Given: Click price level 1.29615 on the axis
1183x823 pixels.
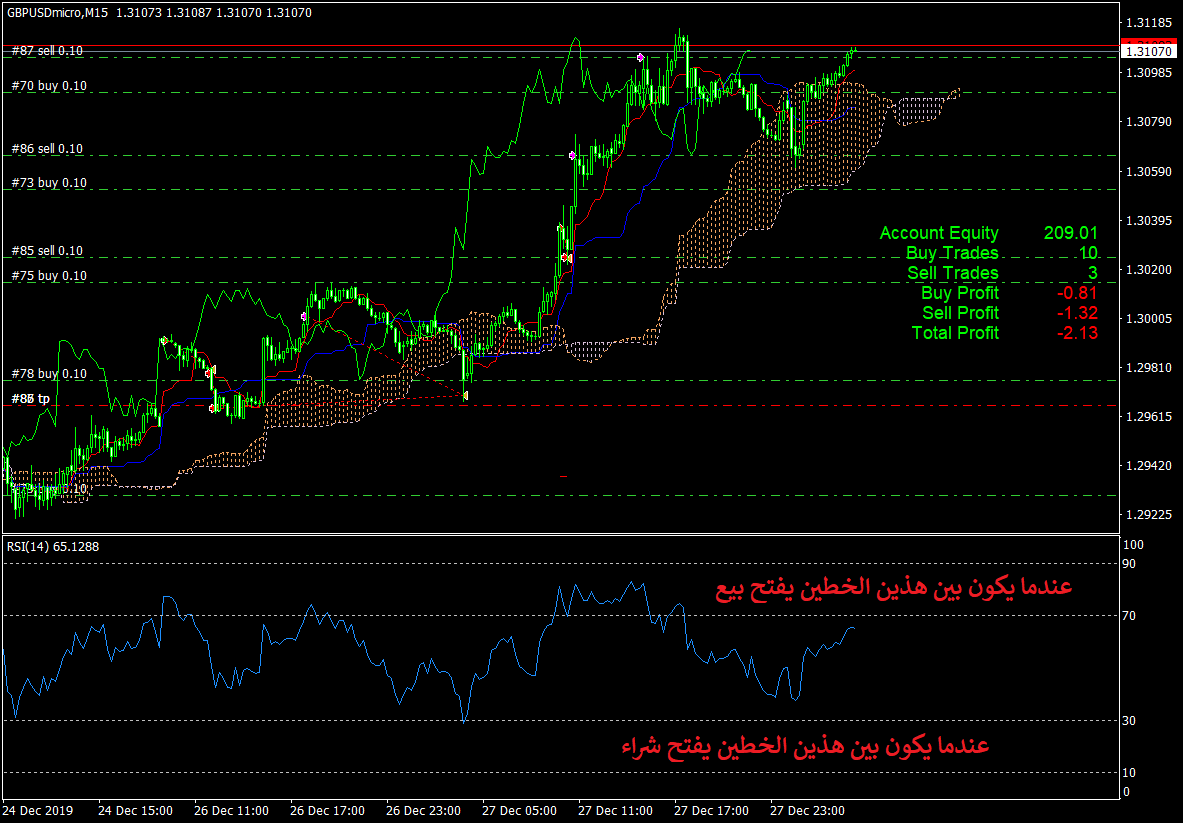Looking at the screenshot, I should (x=1148, y=416).
